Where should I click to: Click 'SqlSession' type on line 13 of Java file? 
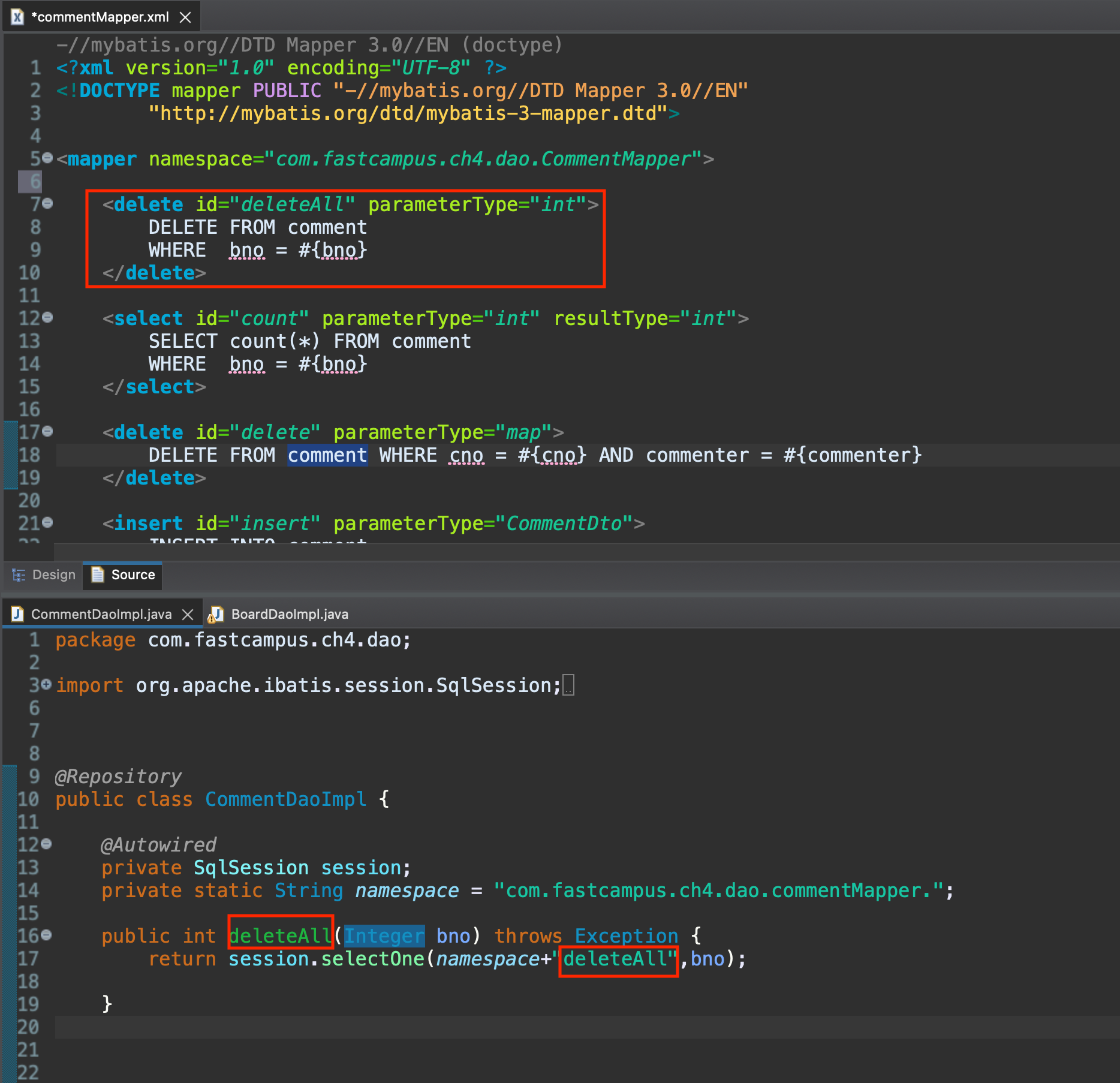tap(251, 868)
